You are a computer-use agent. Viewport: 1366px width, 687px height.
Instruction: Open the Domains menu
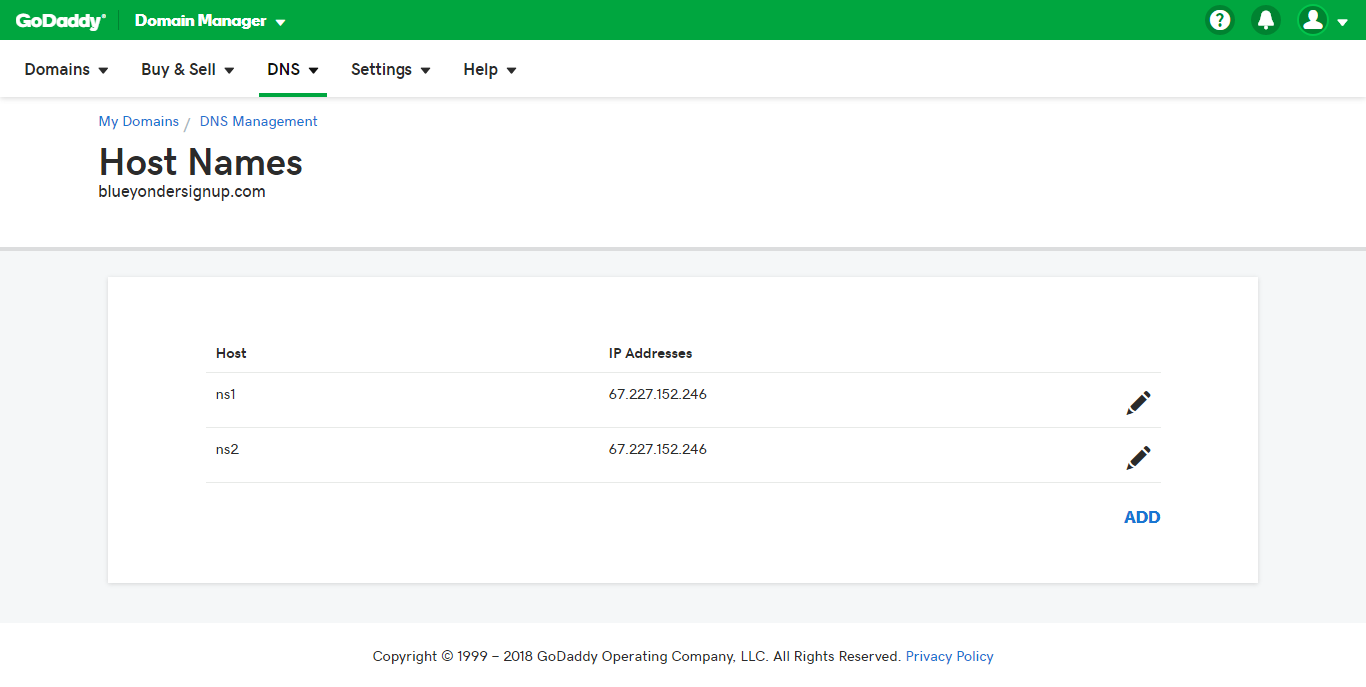(x=66, y=70)
